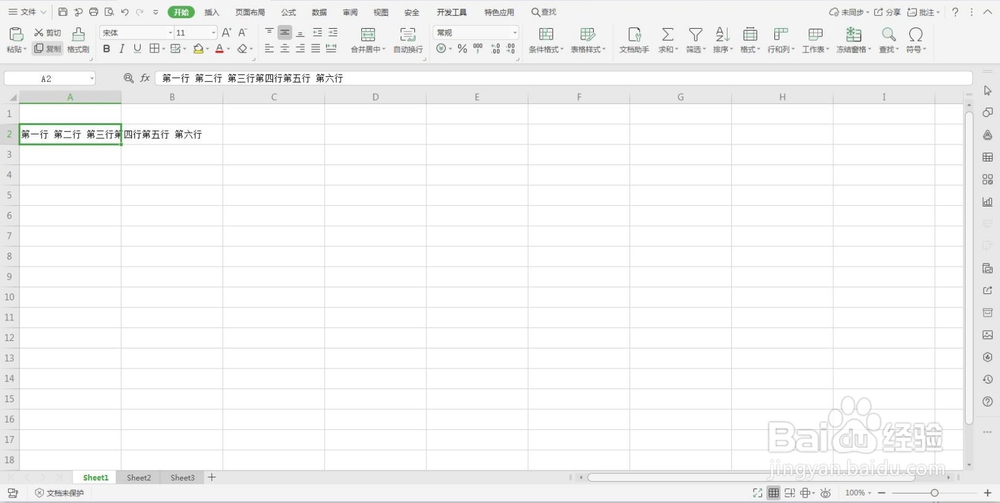Add a new sheet with the plus button

pyautogui.click(x=212, y=477)
